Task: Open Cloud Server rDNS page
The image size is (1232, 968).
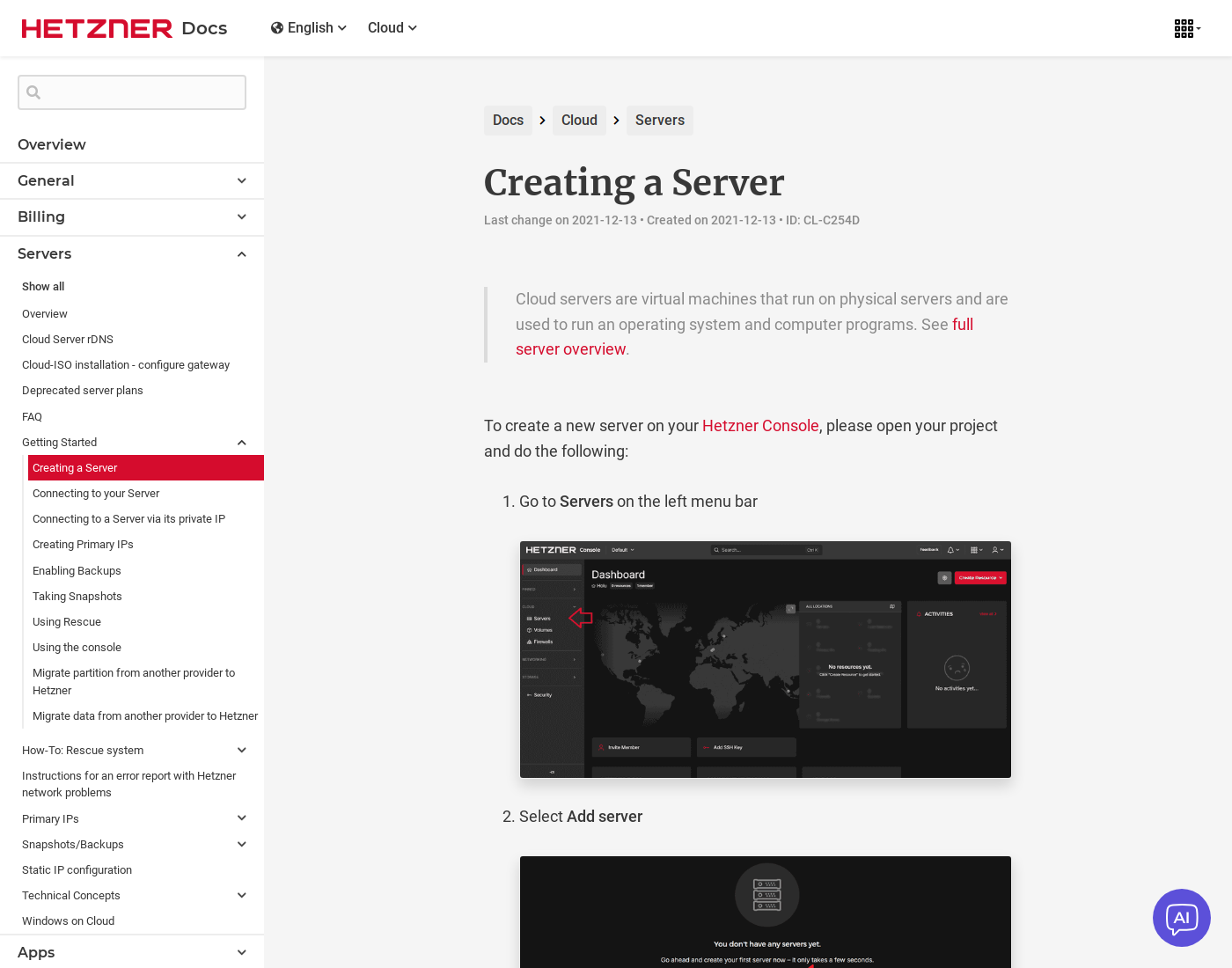Action: pos(68,340)
